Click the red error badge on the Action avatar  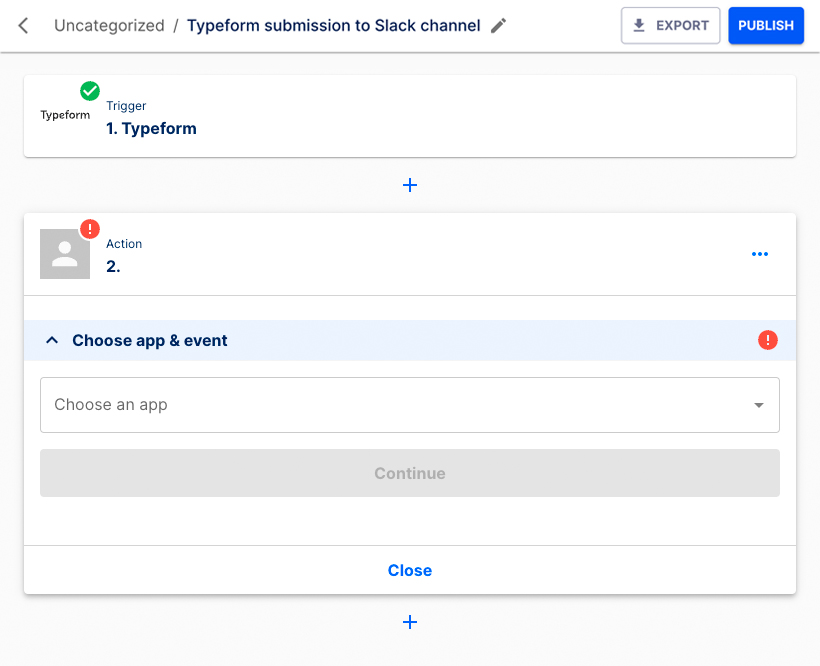pyautogui.click(x=89, y=229)
